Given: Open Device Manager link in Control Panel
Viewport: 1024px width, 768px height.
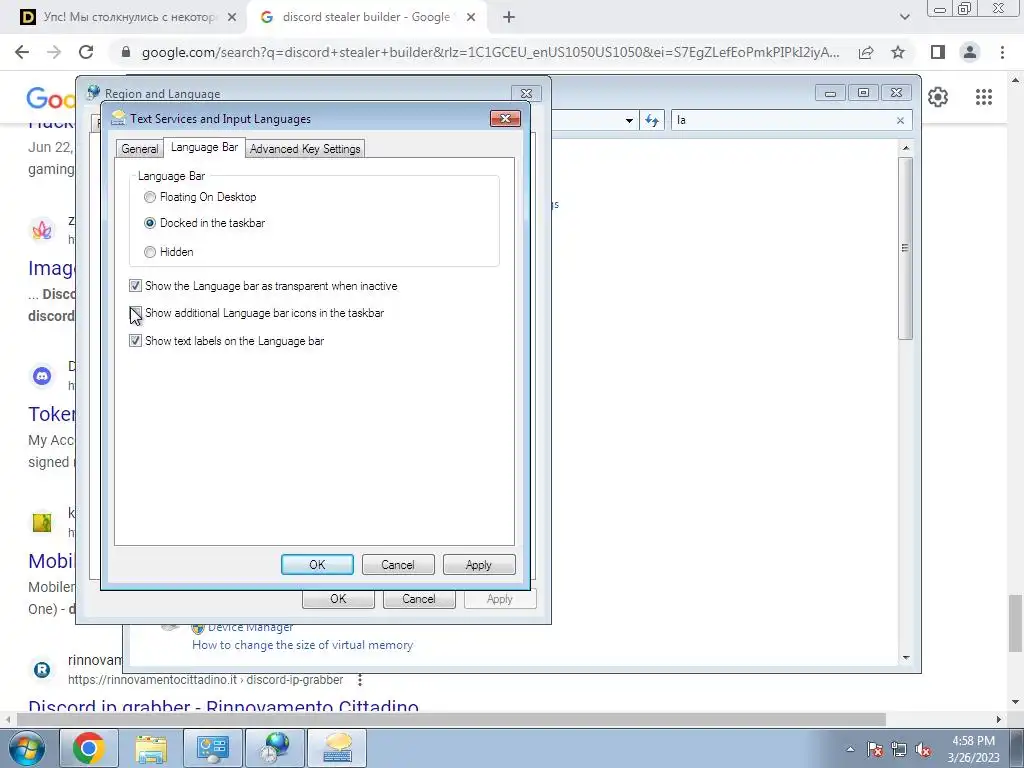Looking at the screenshot, I should point(250,628).
